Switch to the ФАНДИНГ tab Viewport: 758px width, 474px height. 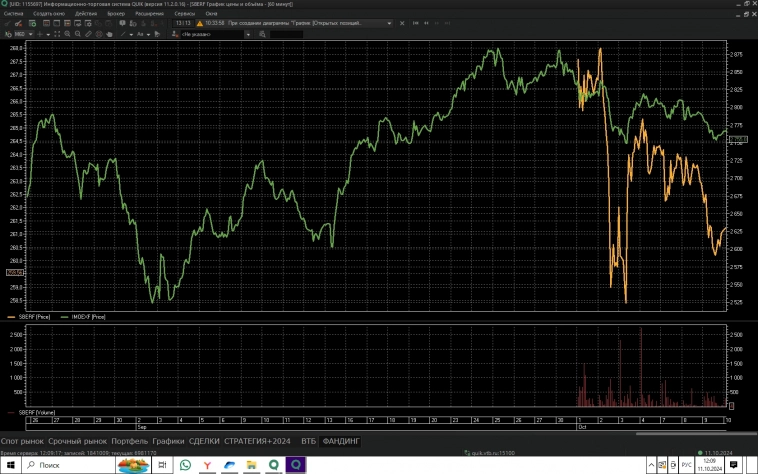click(341, 441)
